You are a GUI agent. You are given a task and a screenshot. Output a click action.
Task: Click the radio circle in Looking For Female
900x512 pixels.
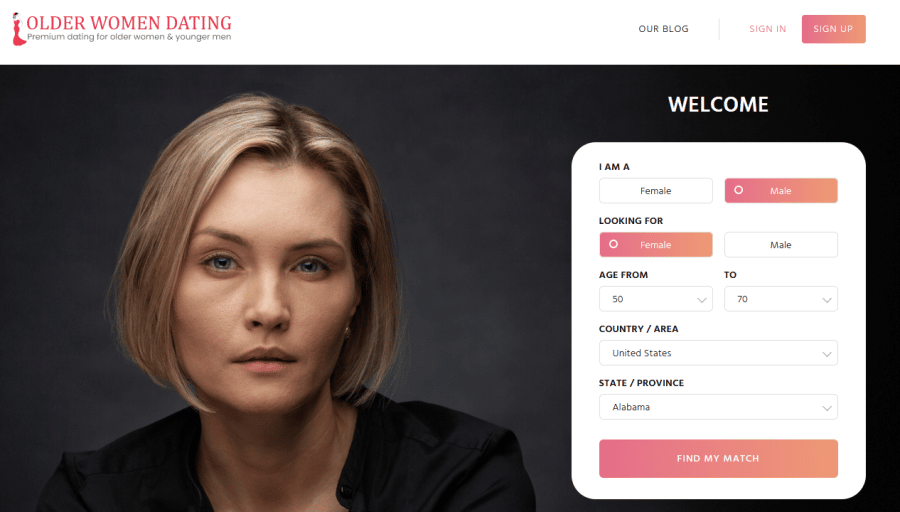(x=614, y=244)
